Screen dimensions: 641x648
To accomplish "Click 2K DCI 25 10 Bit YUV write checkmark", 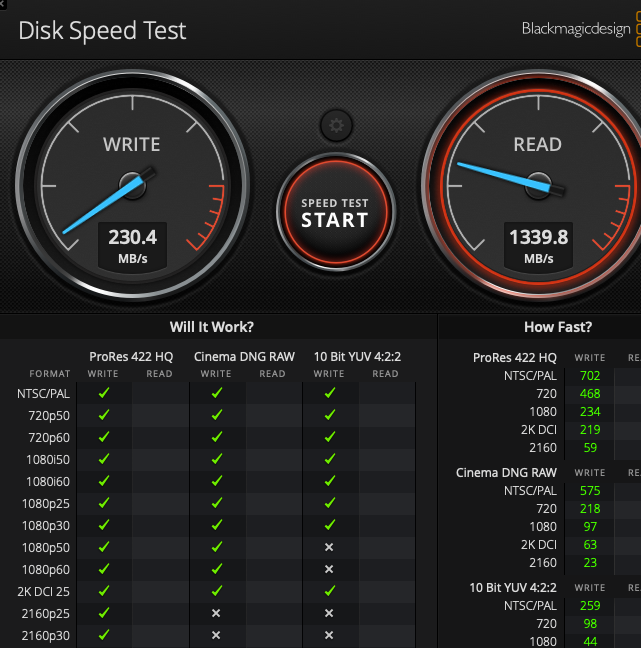I will (x=329, y=591).
